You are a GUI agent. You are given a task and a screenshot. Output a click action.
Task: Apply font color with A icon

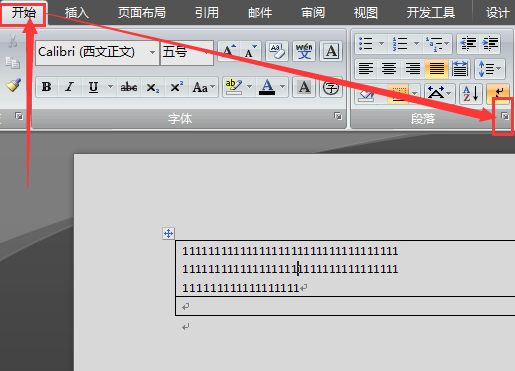pos(267,87)
